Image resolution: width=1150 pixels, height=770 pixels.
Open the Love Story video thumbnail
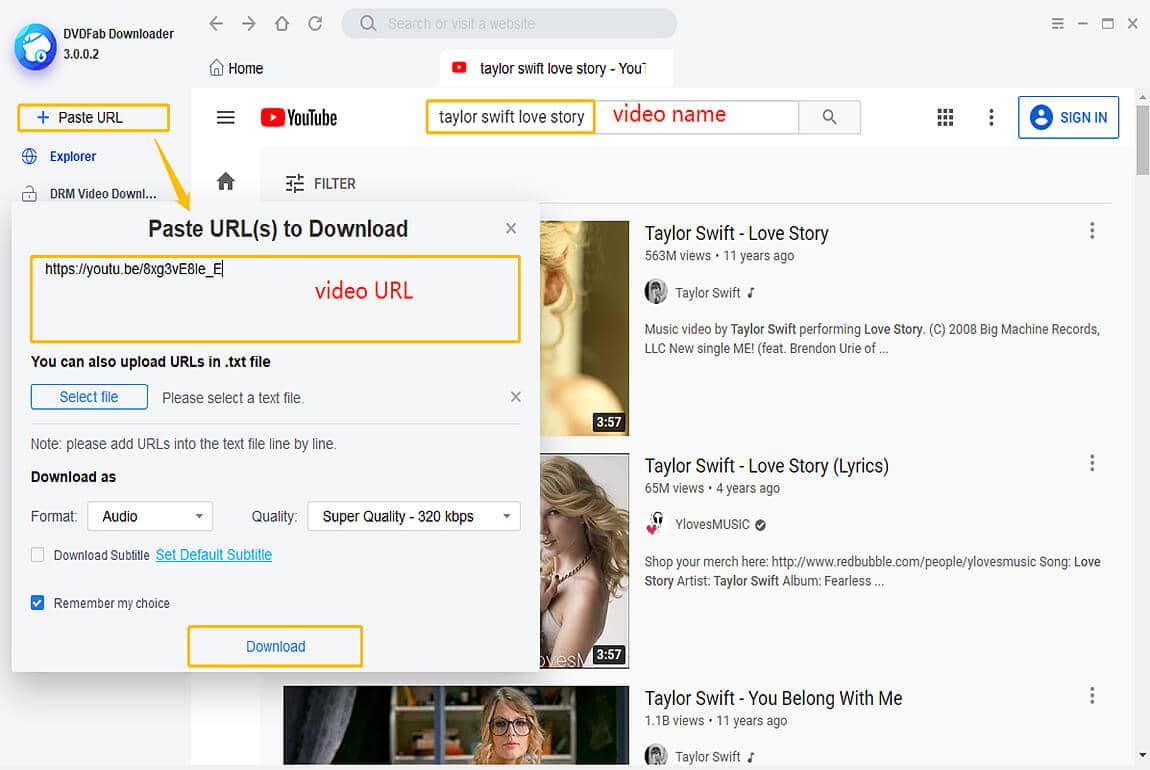tap(585, 328)
